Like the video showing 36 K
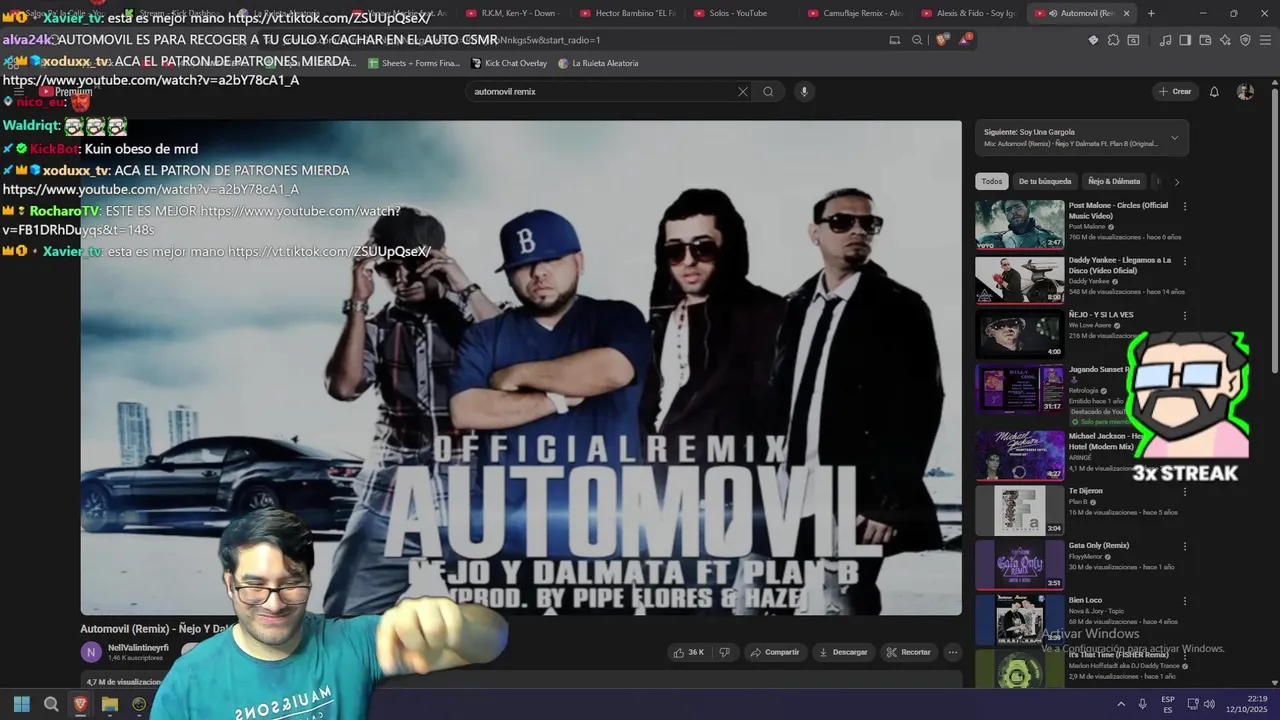Screen dimensions: 1280x720 click(689, 652)
